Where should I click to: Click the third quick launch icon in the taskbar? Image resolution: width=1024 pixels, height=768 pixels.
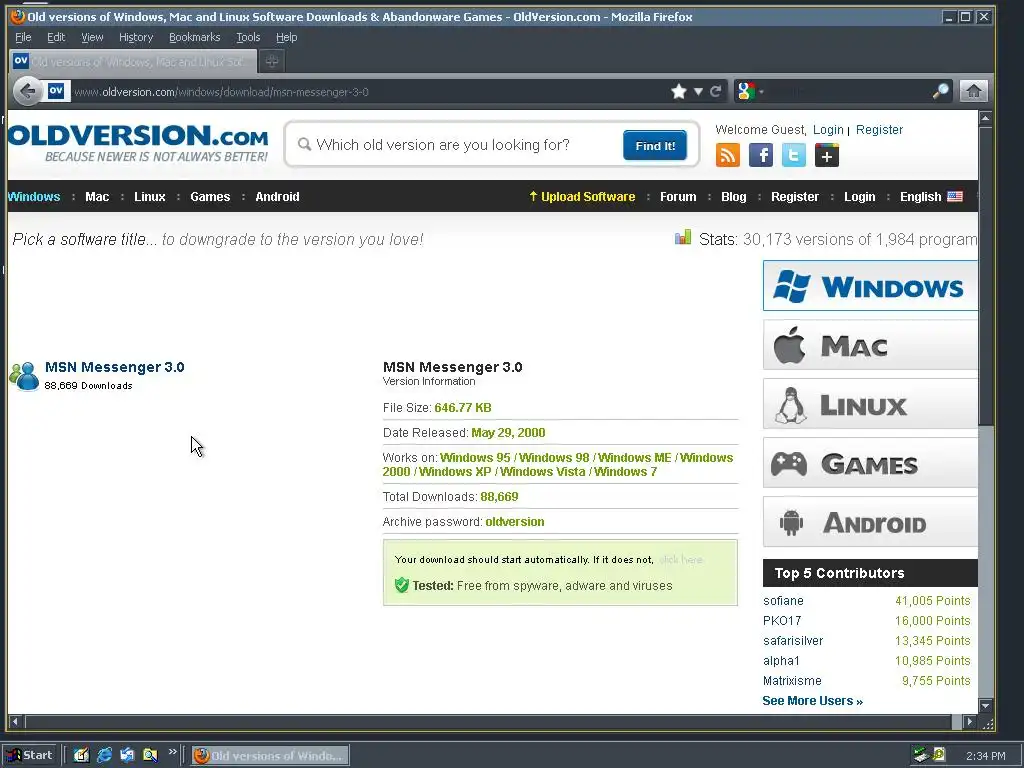pos(127,755)
